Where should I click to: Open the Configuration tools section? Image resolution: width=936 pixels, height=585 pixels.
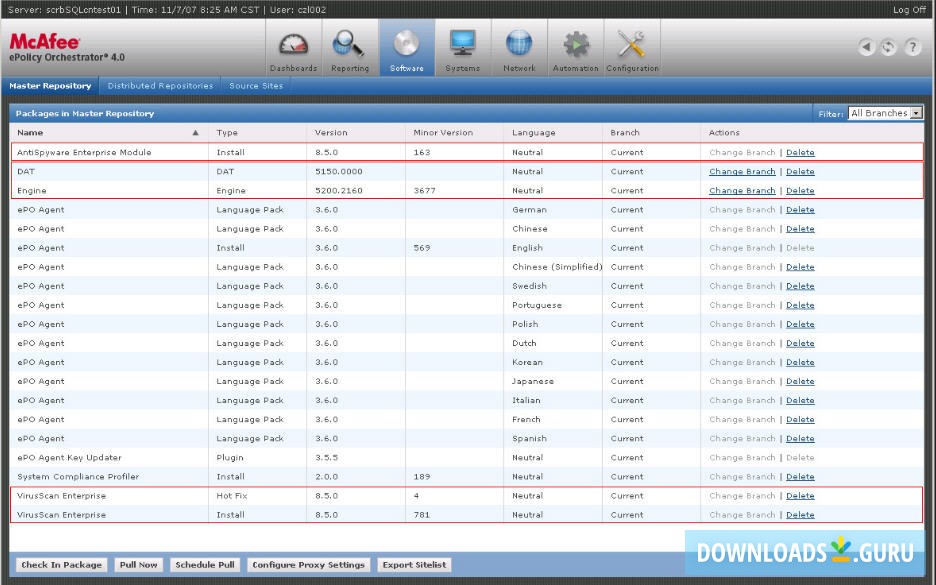tap(632, 48)
